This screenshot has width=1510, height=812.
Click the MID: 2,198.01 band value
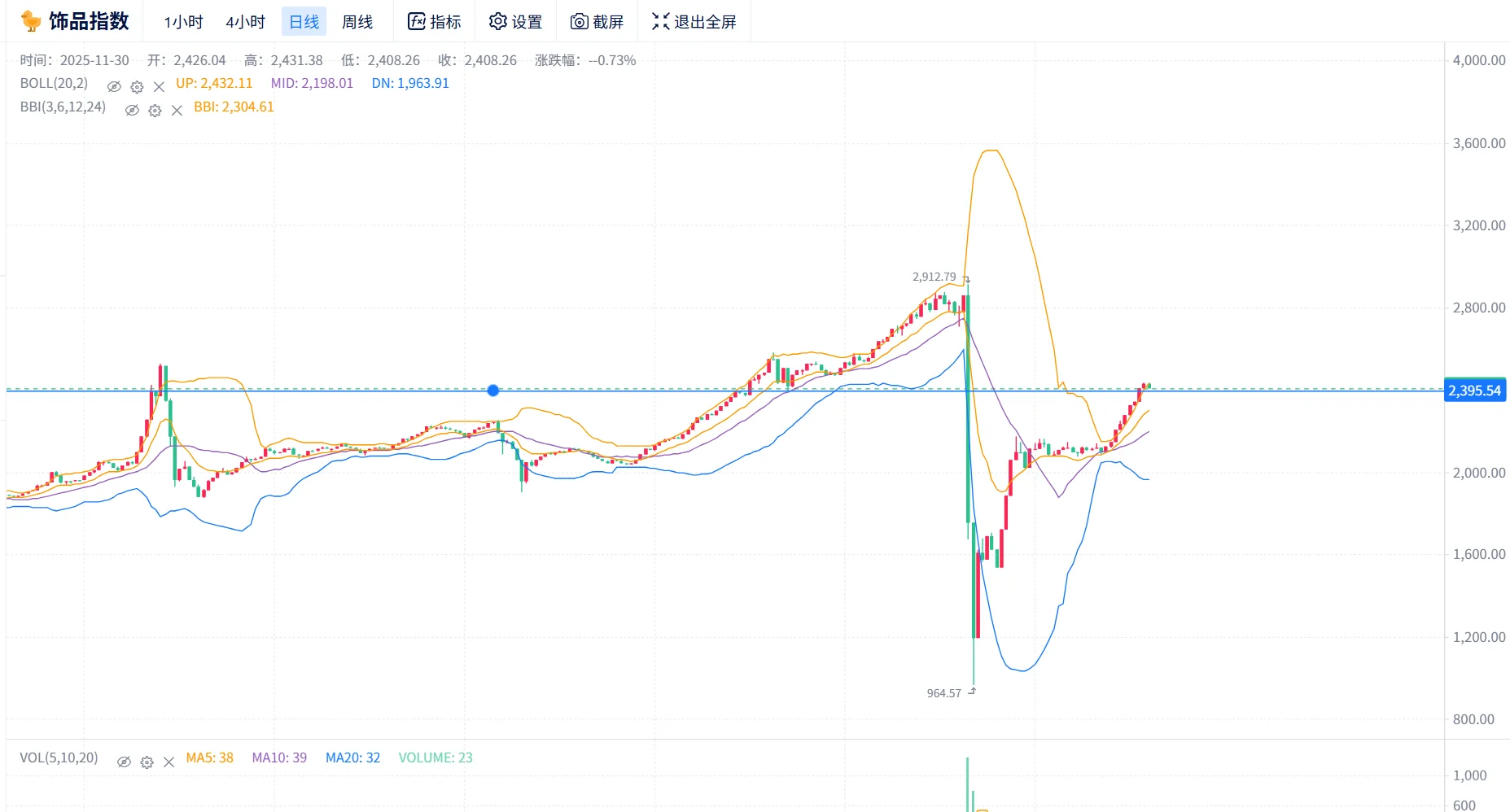pyautogui.click(x=312, y=83)
